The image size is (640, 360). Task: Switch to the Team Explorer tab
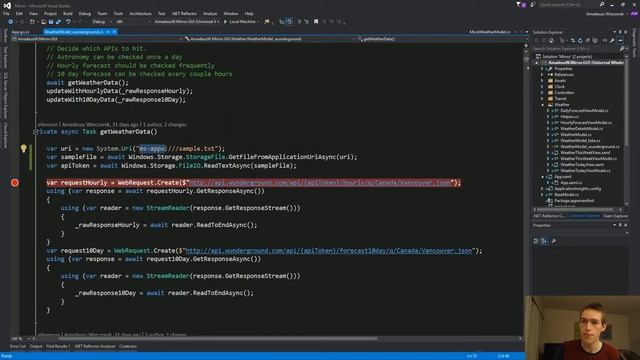click(x=615, y=216)
